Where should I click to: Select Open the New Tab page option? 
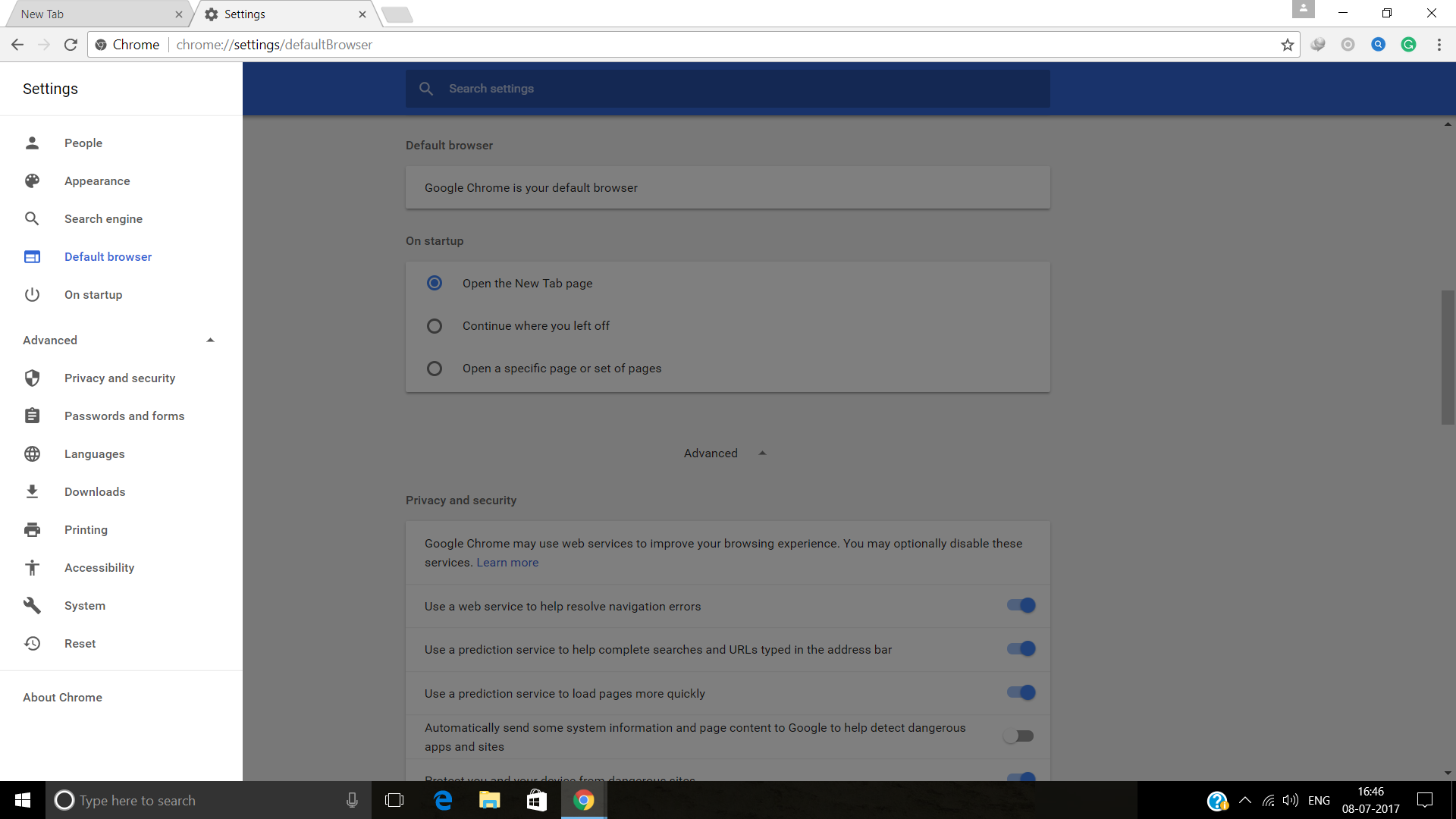tap(435, 283)
